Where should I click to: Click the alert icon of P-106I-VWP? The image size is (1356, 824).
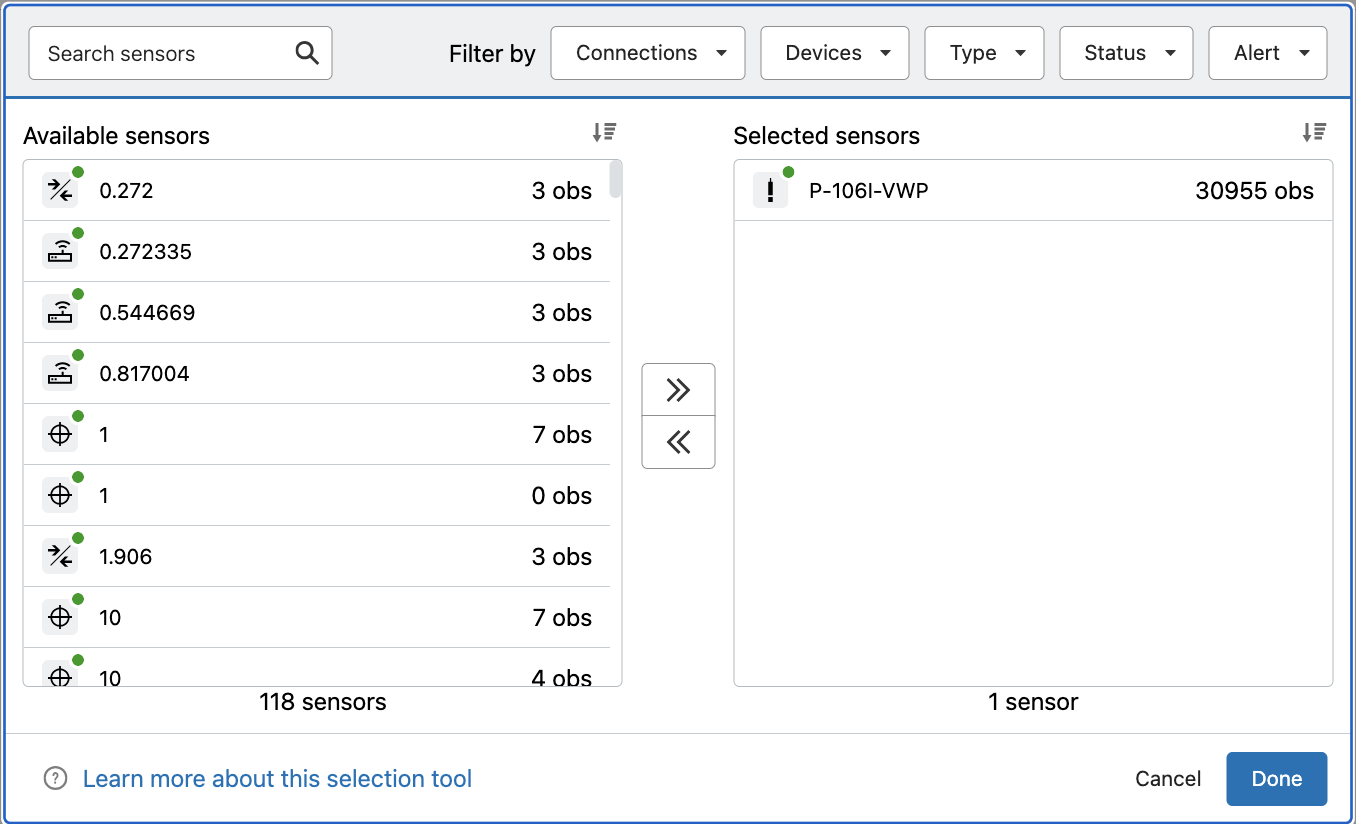(x=770, y=191)
